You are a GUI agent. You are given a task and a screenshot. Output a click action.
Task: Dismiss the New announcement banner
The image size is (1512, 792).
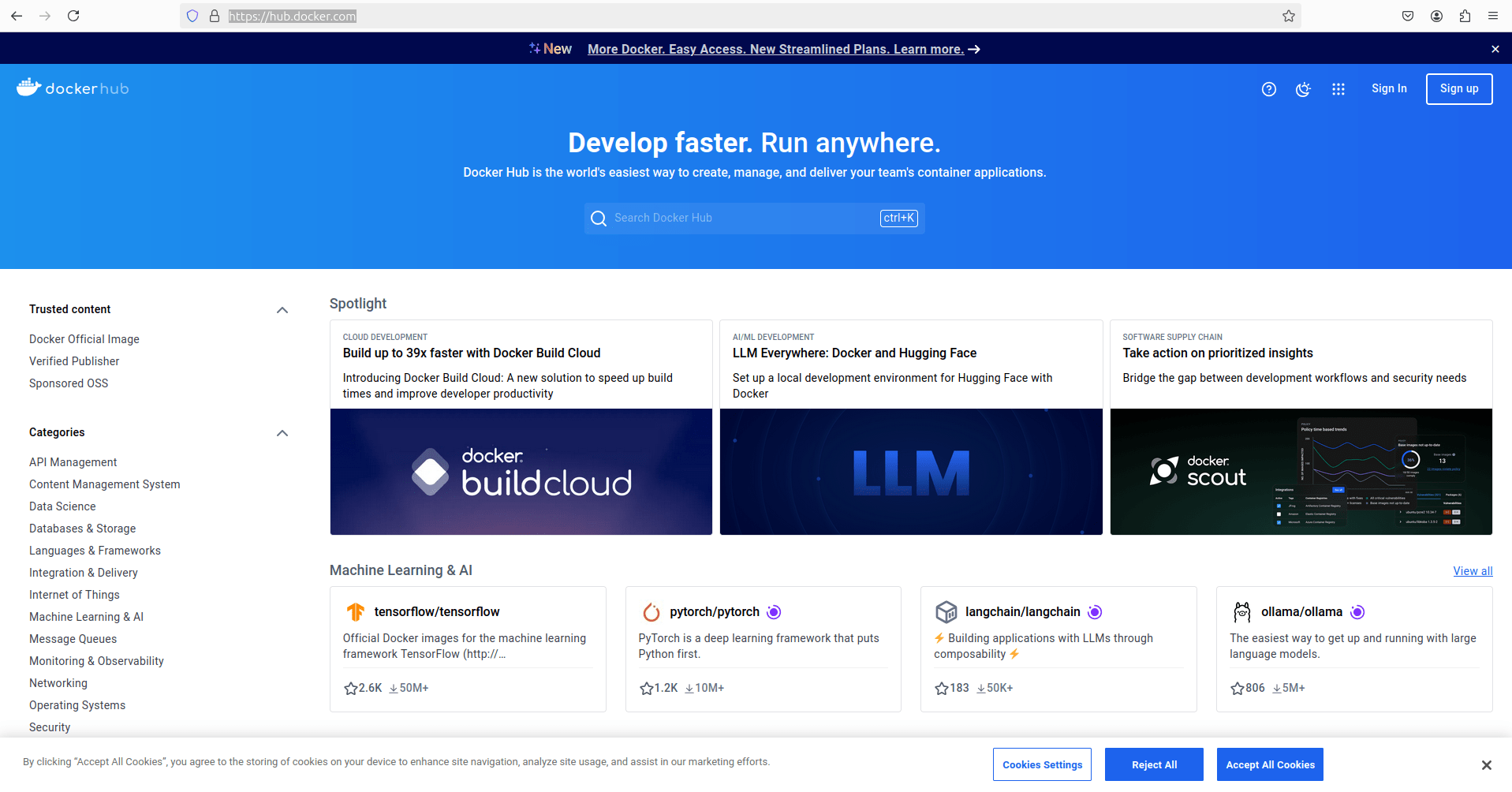(x=1495, y=49)
